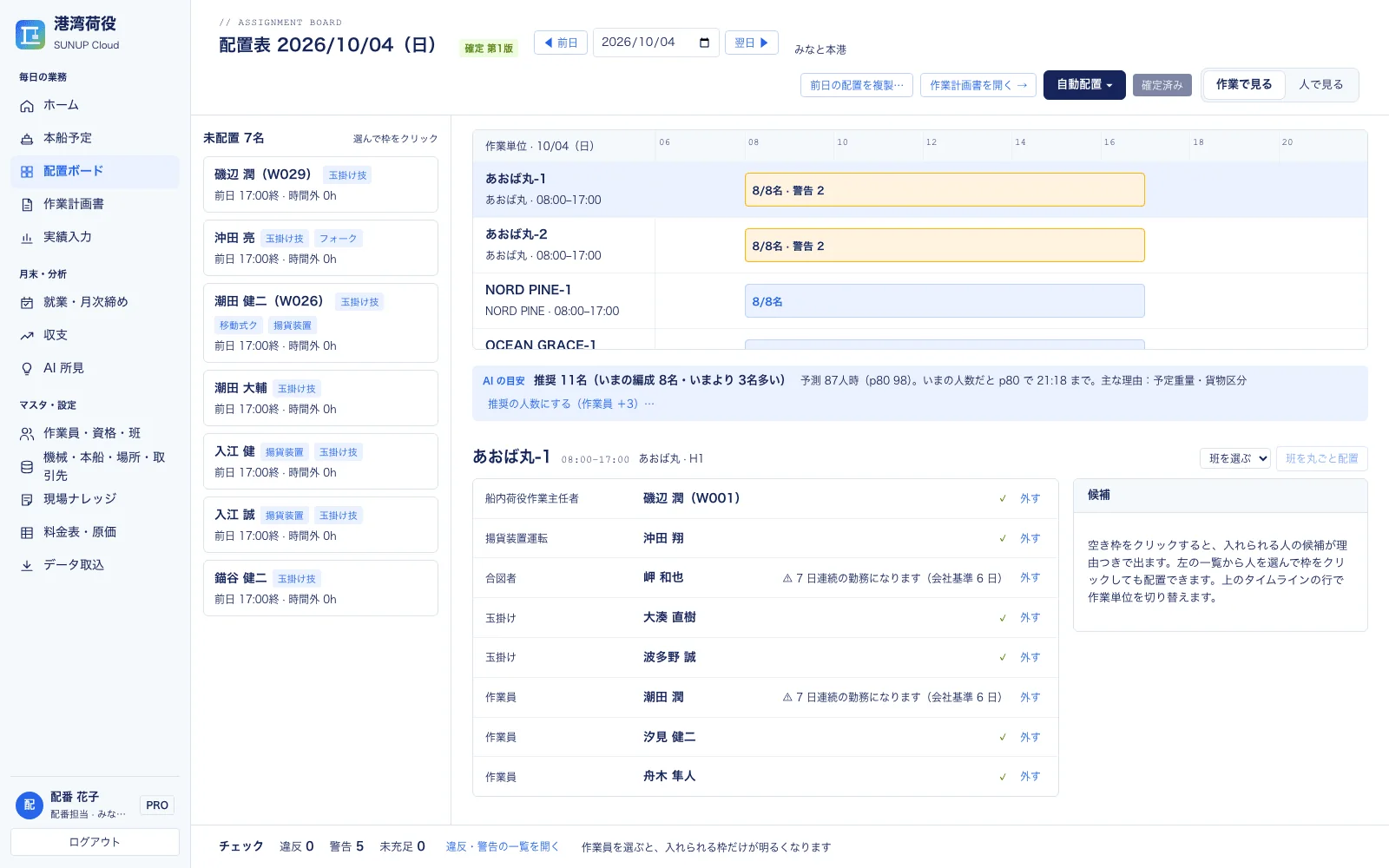
Task: Click the 実績入力 bar chart icon
Action: pyautogui.click(x=27, y=238)
